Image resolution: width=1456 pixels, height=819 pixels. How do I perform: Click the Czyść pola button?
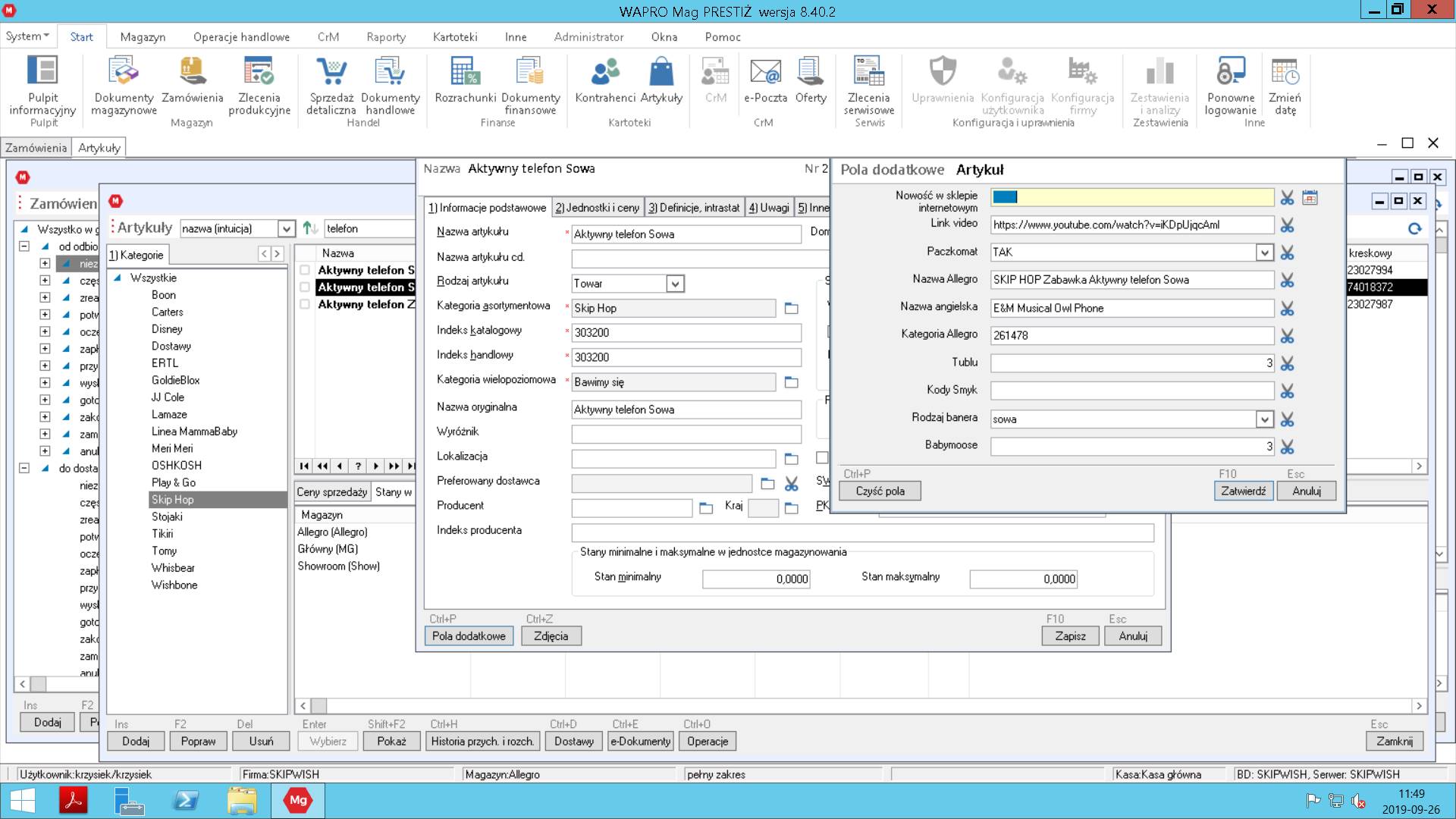pos(880,491)
